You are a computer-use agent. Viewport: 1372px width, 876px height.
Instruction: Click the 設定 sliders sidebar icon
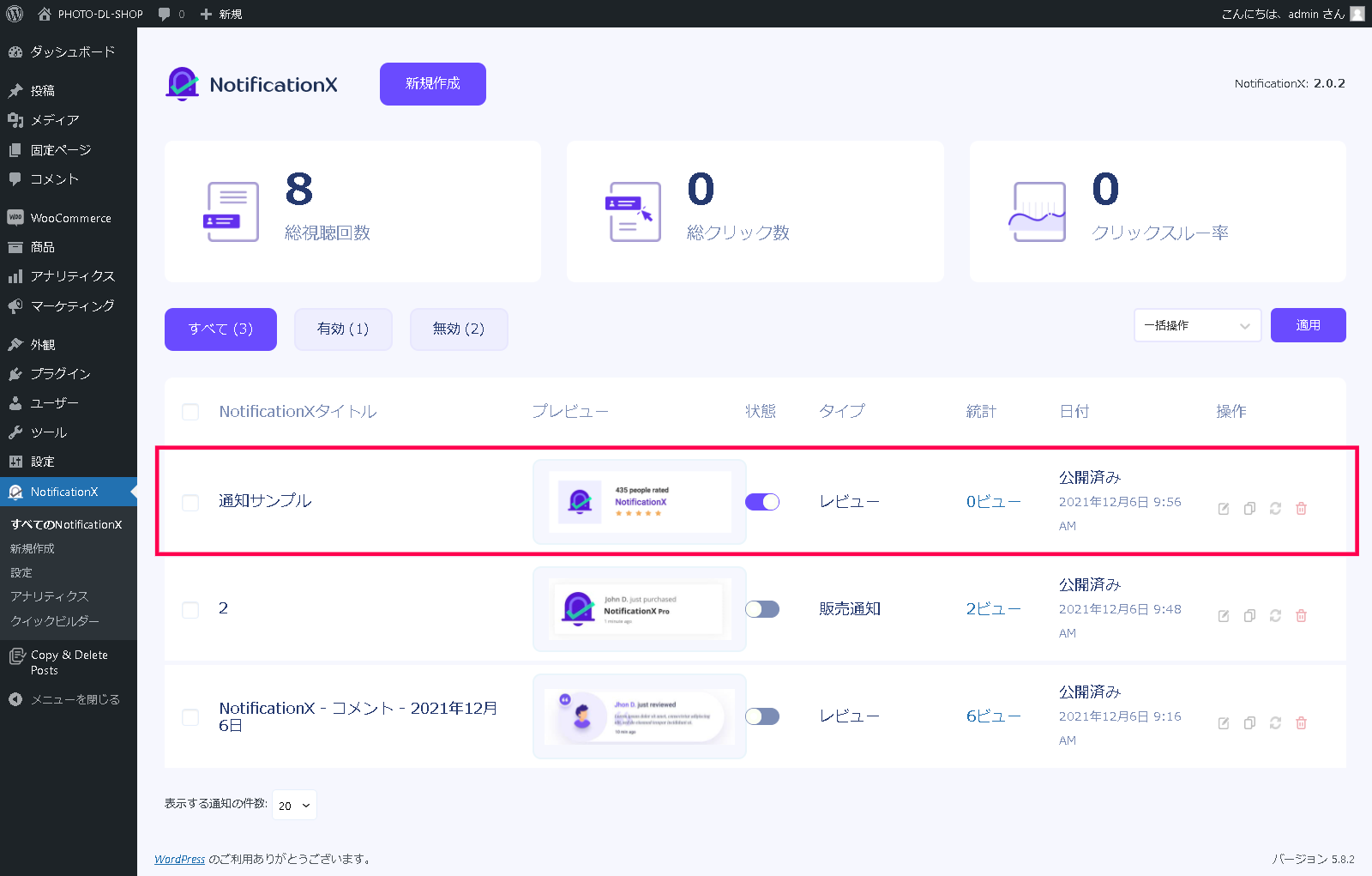coord(15,462)
